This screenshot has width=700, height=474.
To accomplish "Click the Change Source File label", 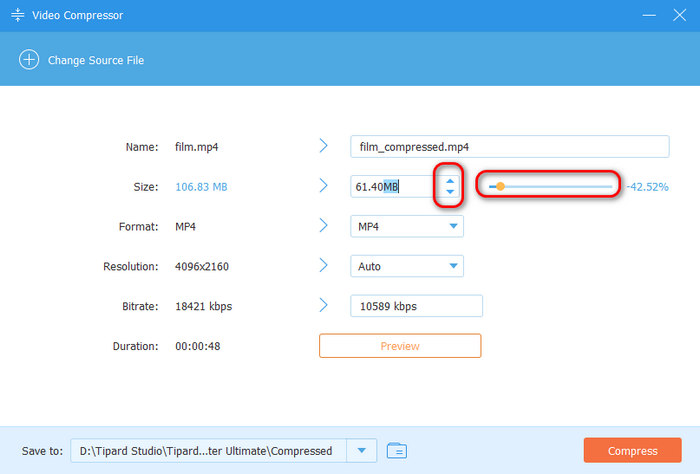I will [x=96, y=60].
